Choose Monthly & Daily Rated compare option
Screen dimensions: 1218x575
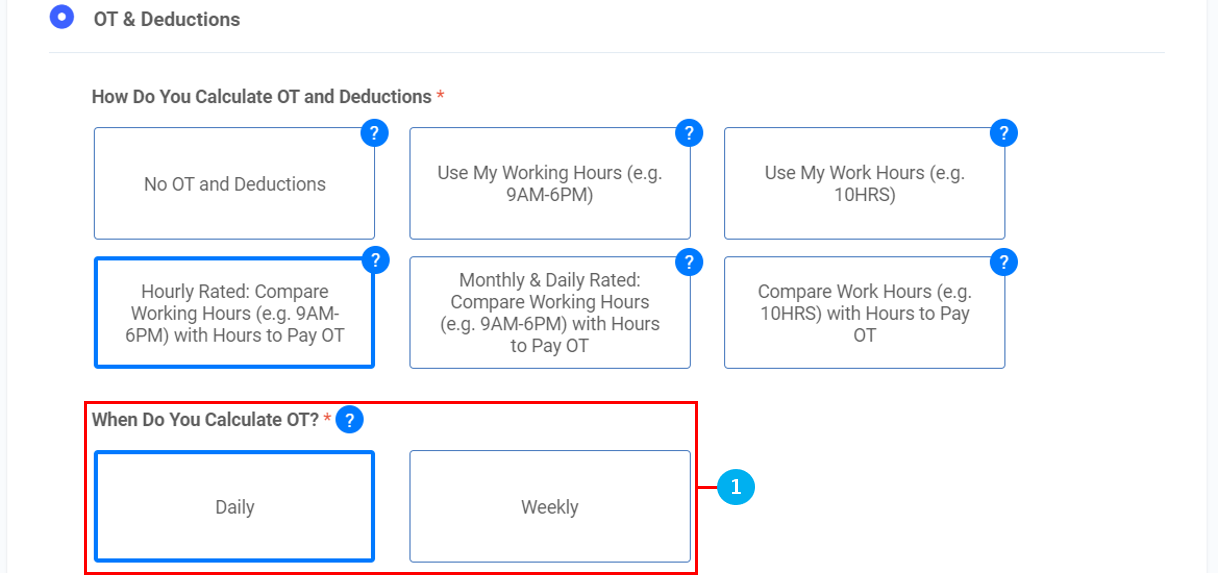pos(549,313)
